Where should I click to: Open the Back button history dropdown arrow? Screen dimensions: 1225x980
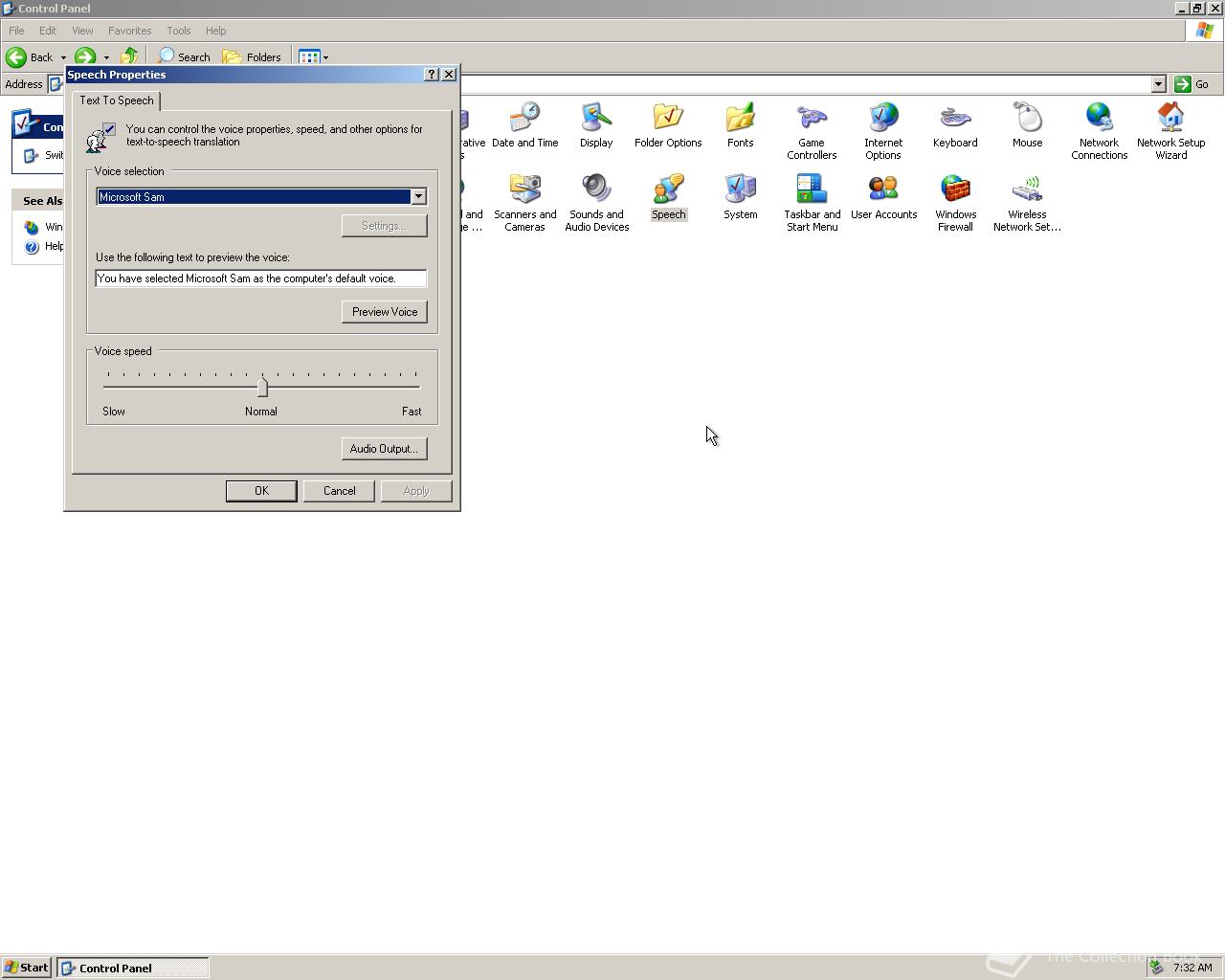(x=63, y=57)
